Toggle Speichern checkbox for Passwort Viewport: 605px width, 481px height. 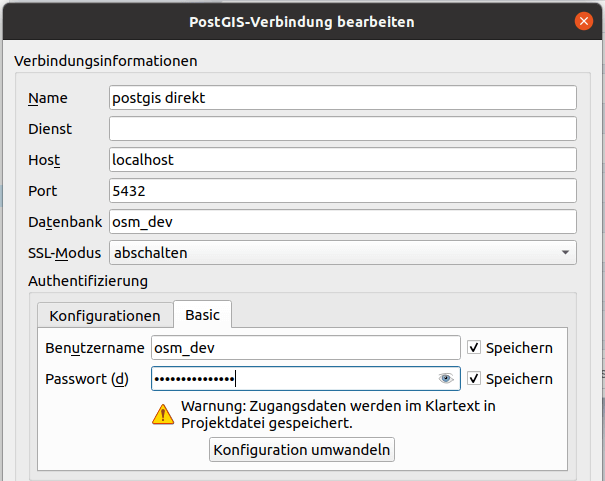tap(475, 379)
